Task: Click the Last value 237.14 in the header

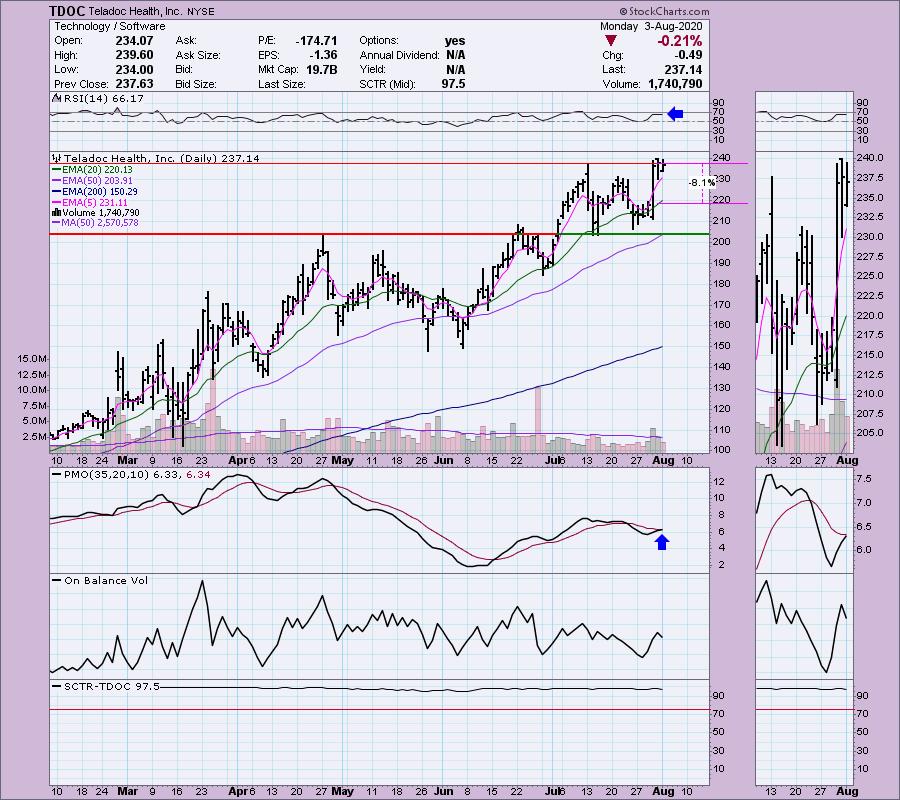Action: [683, 69]
